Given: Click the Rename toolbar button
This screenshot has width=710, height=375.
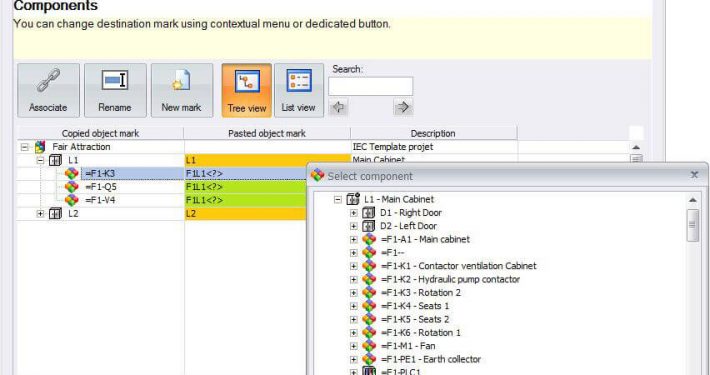Looking at the screenshot, I should click(x=115, y=90).
